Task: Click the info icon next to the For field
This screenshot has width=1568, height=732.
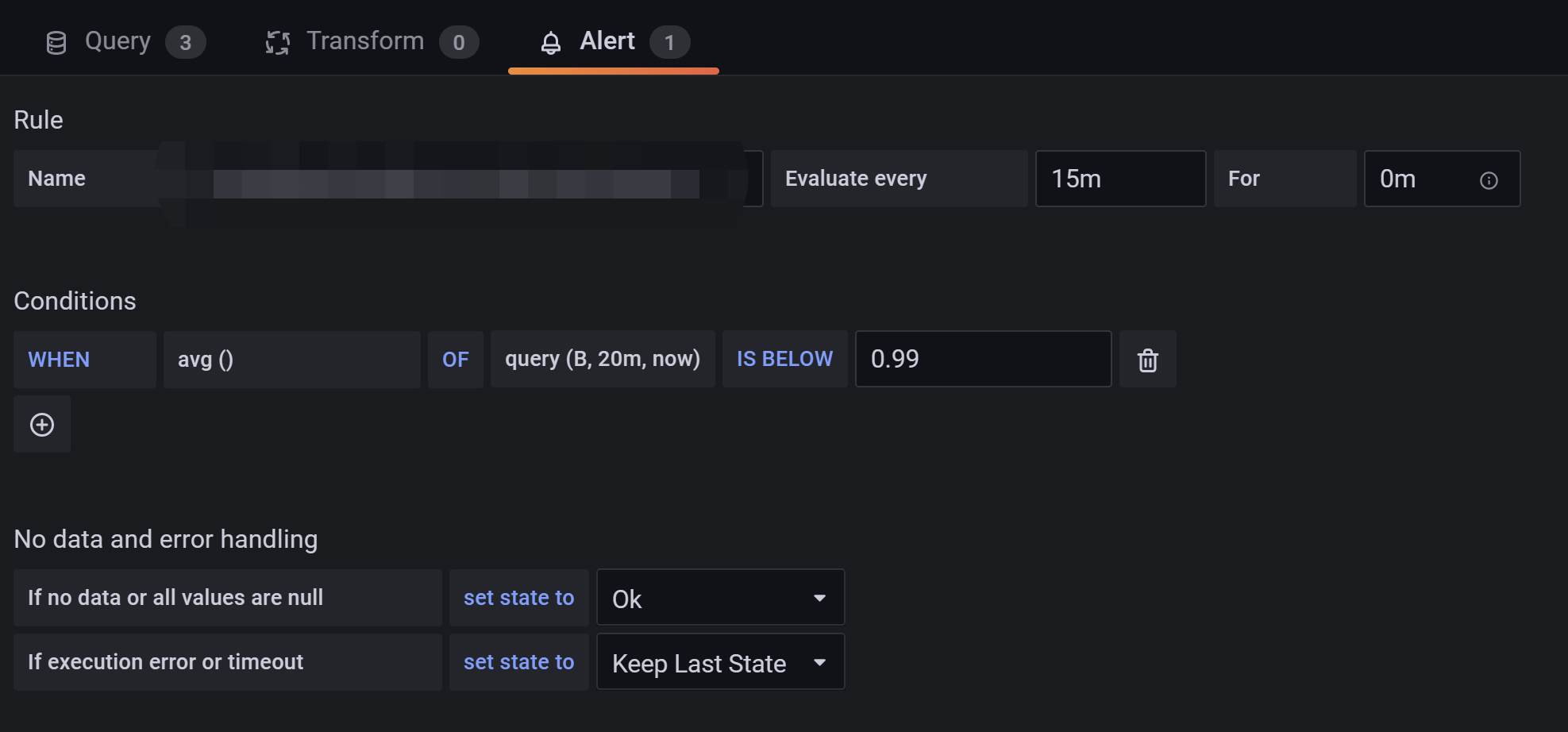Action: (1488, 180)
